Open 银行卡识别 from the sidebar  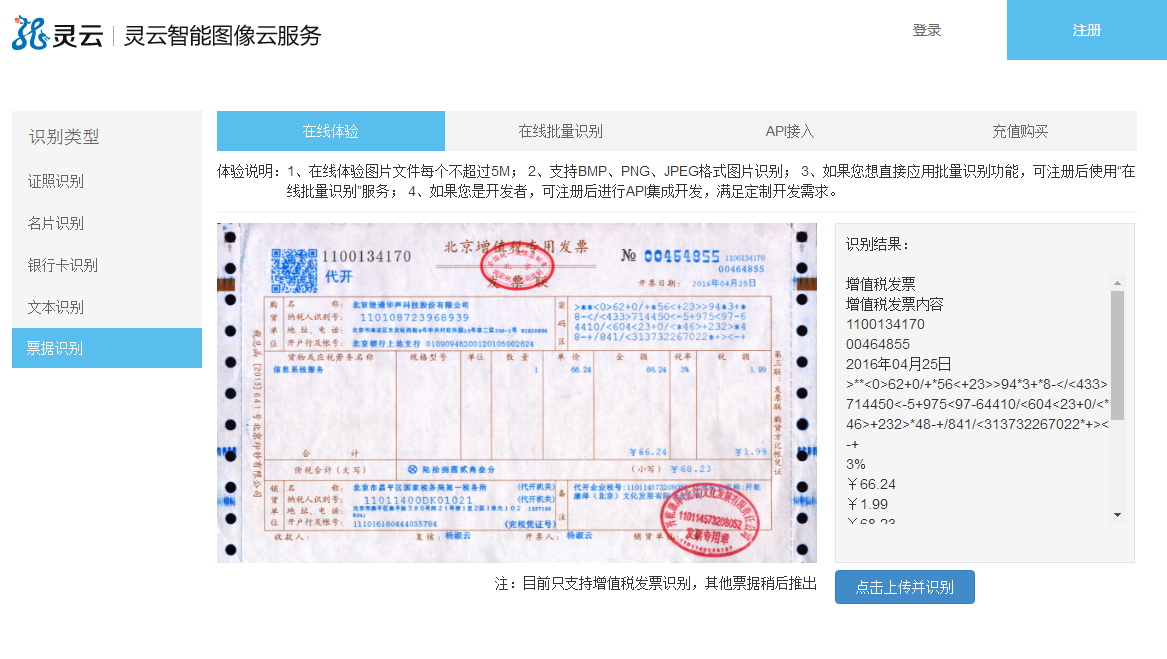(62, 265)
